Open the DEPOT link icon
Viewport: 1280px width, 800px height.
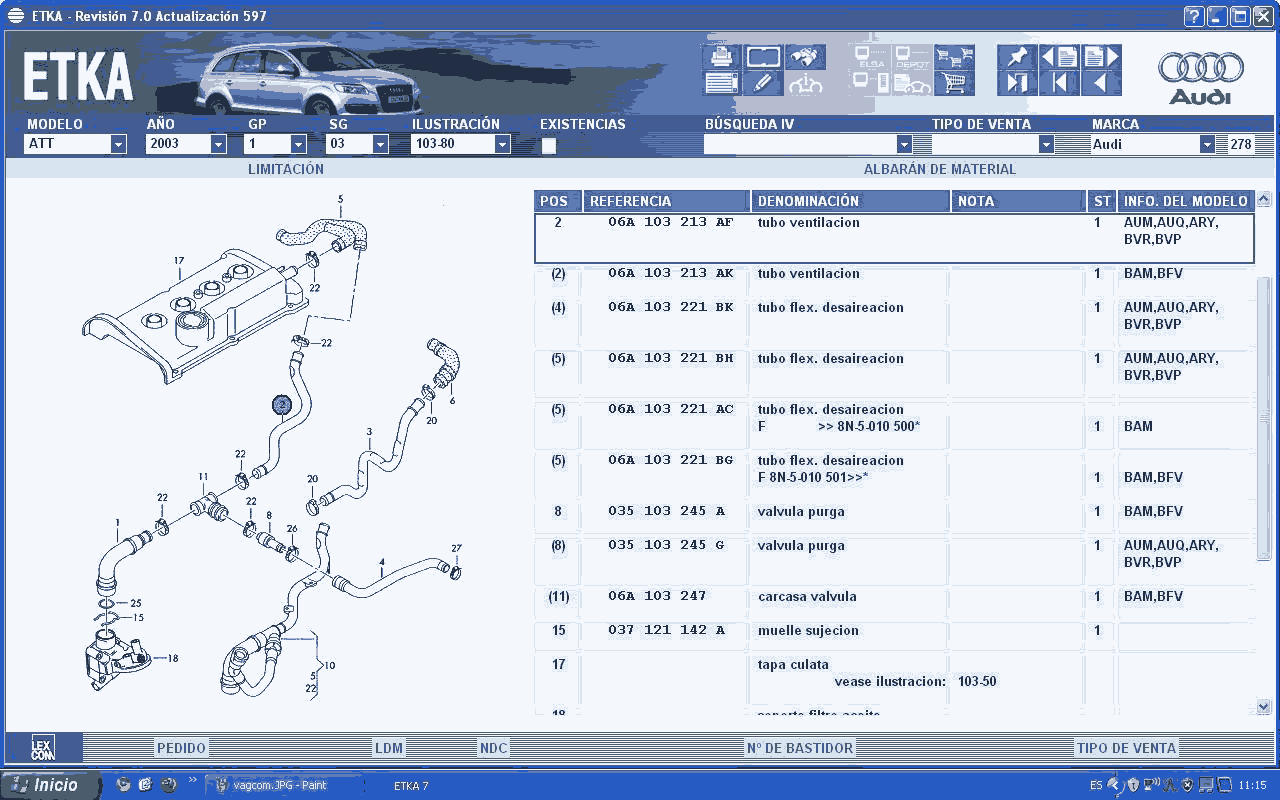tap(912, 57)
